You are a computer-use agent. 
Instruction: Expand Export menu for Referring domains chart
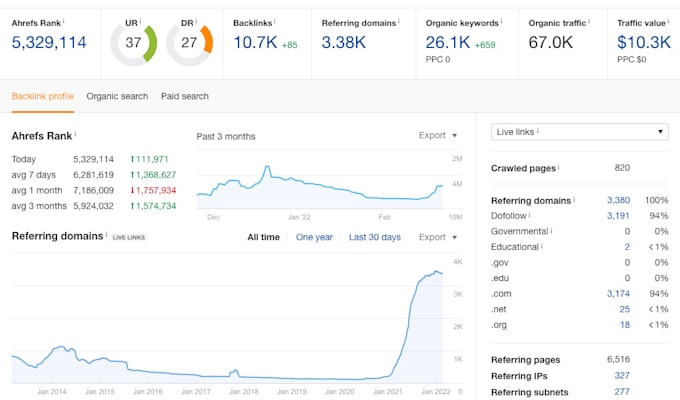pos(438,237)
